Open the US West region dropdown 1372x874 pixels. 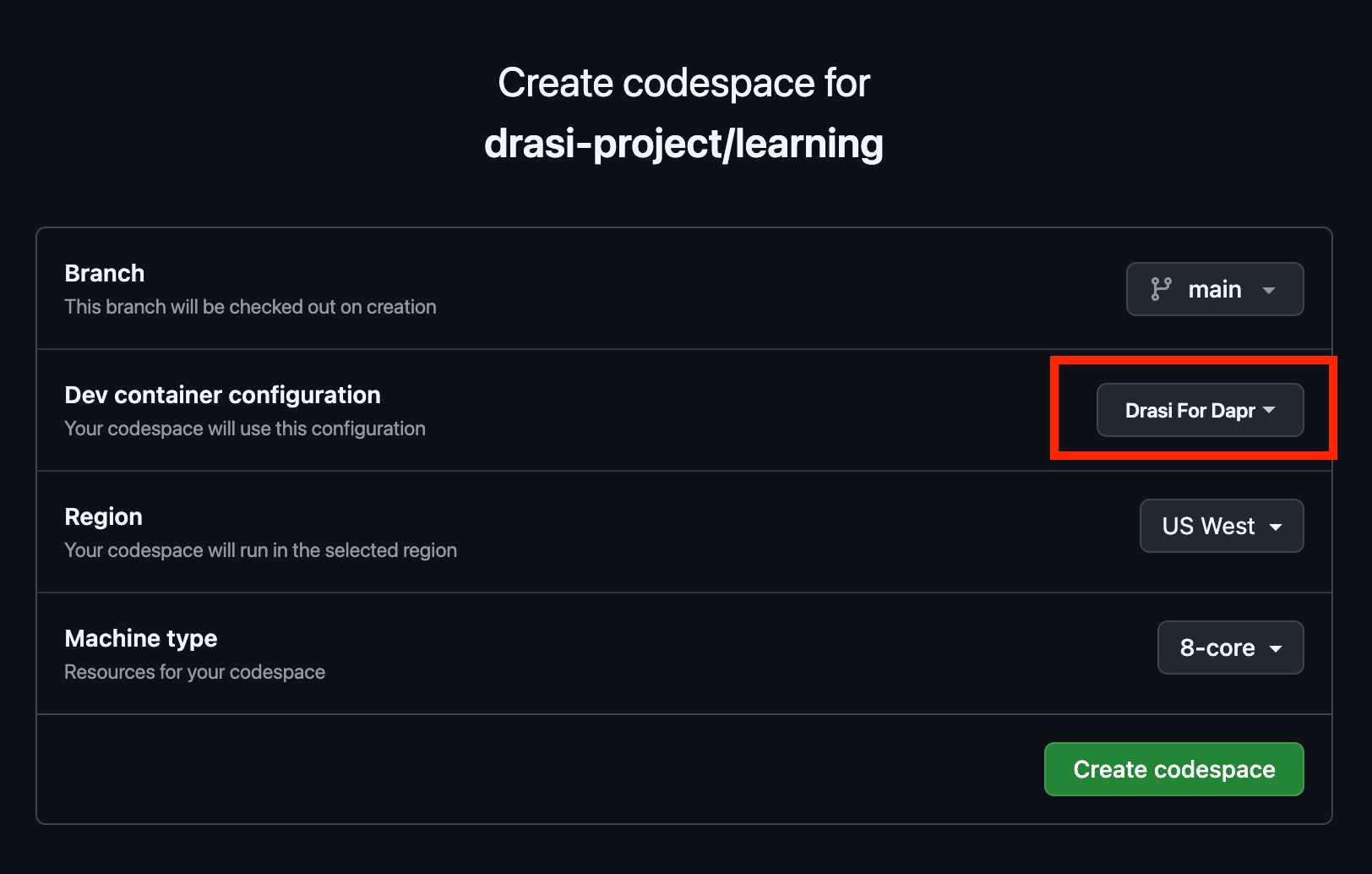coord(1222,526)
